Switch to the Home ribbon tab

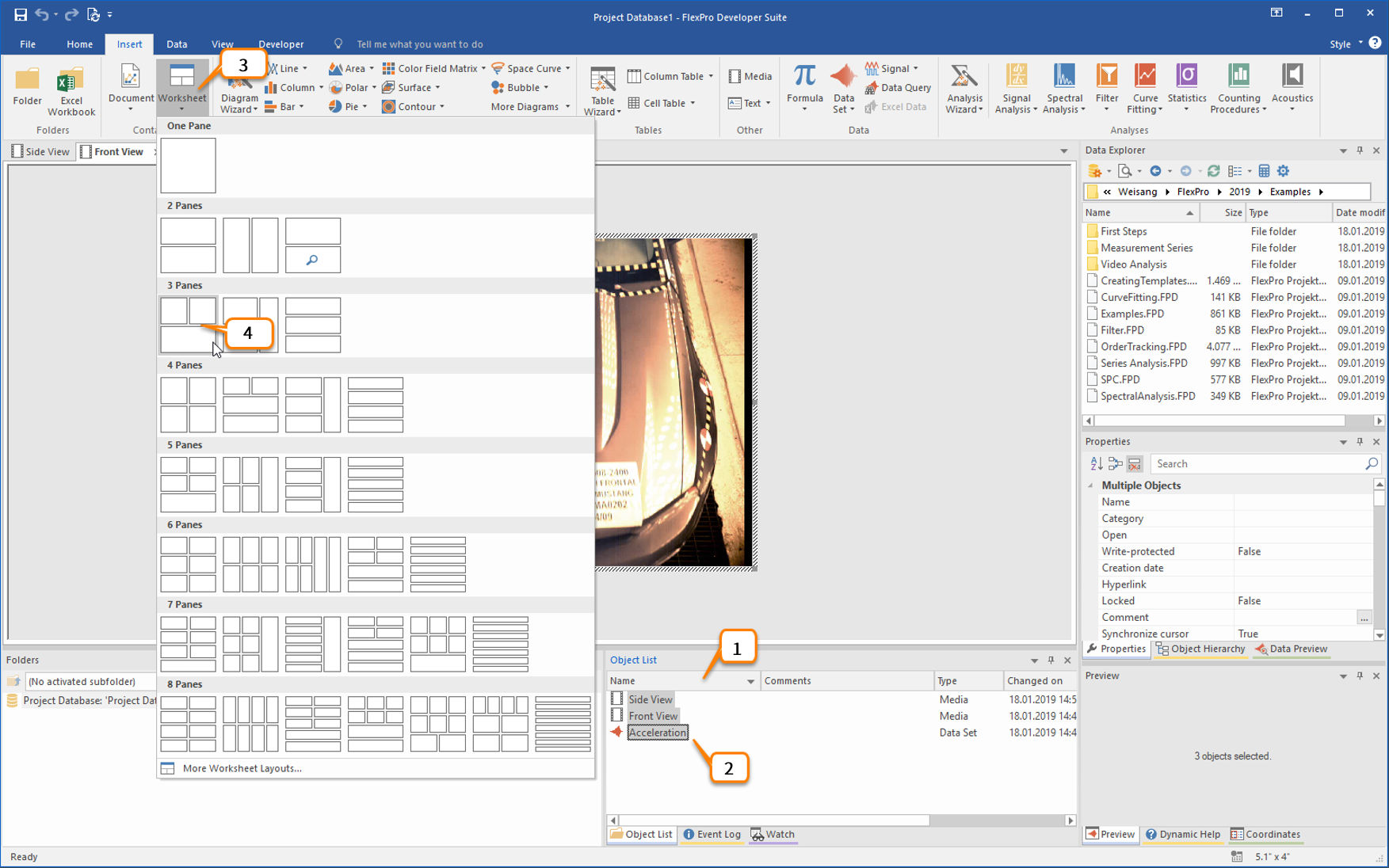tap(79, 44)
